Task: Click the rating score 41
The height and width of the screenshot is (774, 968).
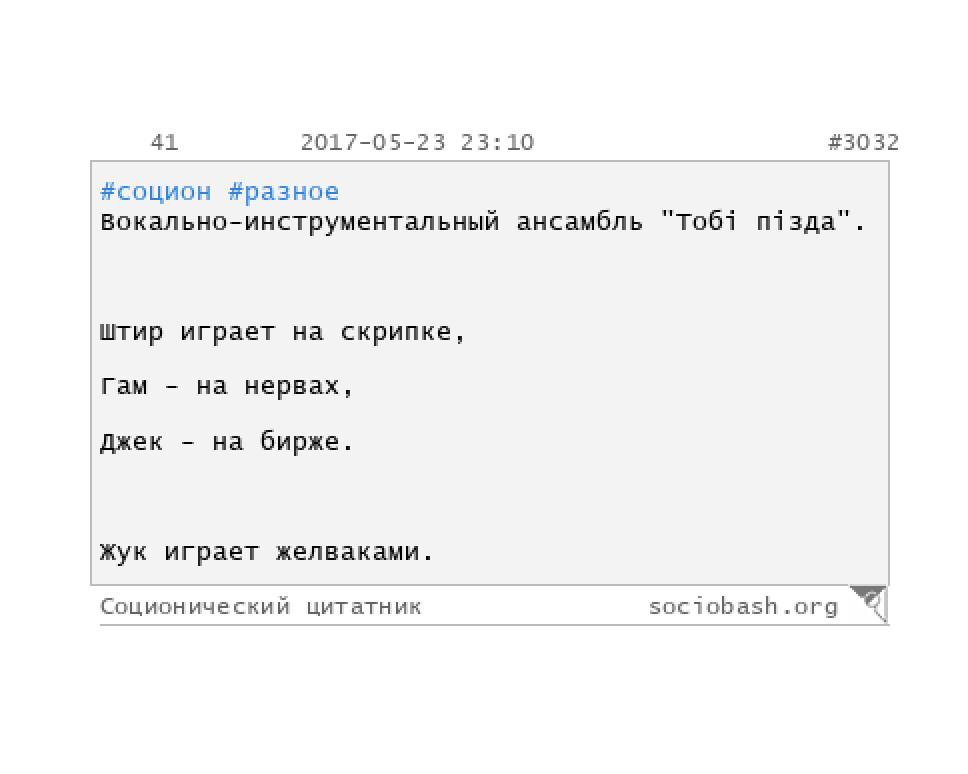Action: [x=164, y=143]
